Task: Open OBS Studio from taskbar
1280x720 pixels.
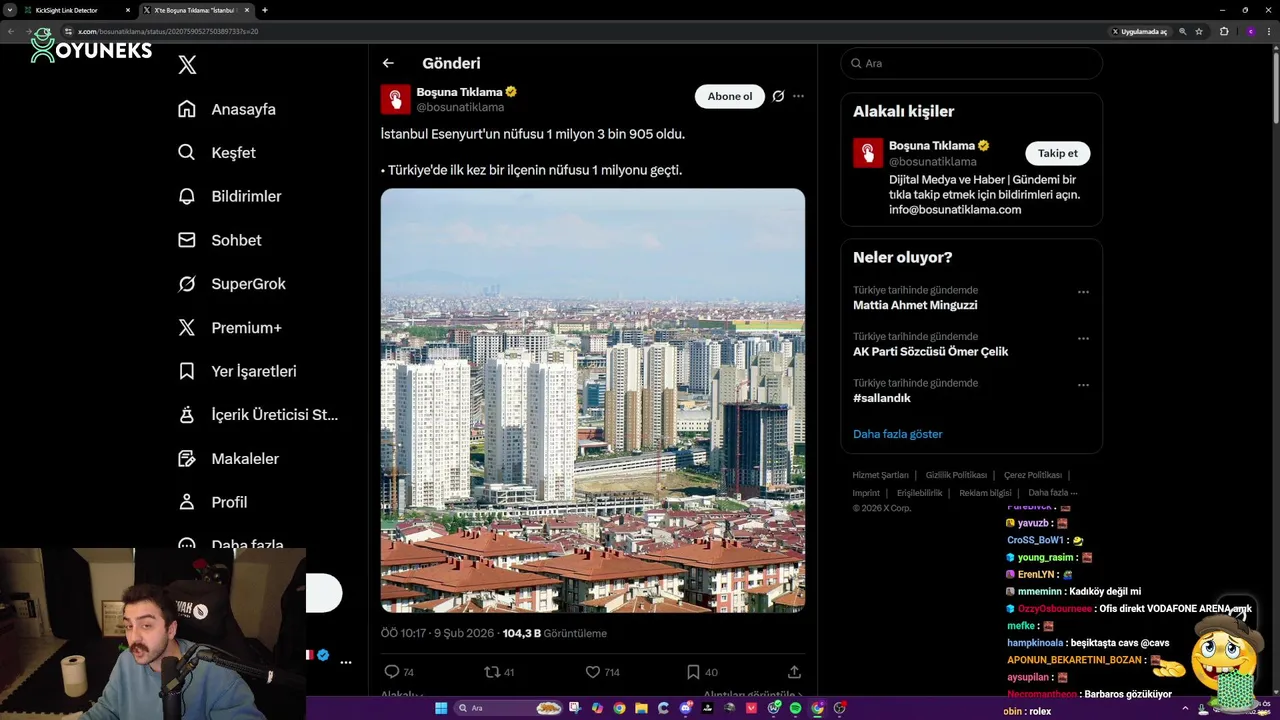Action: pyautogui.click(x=839, y=708)
